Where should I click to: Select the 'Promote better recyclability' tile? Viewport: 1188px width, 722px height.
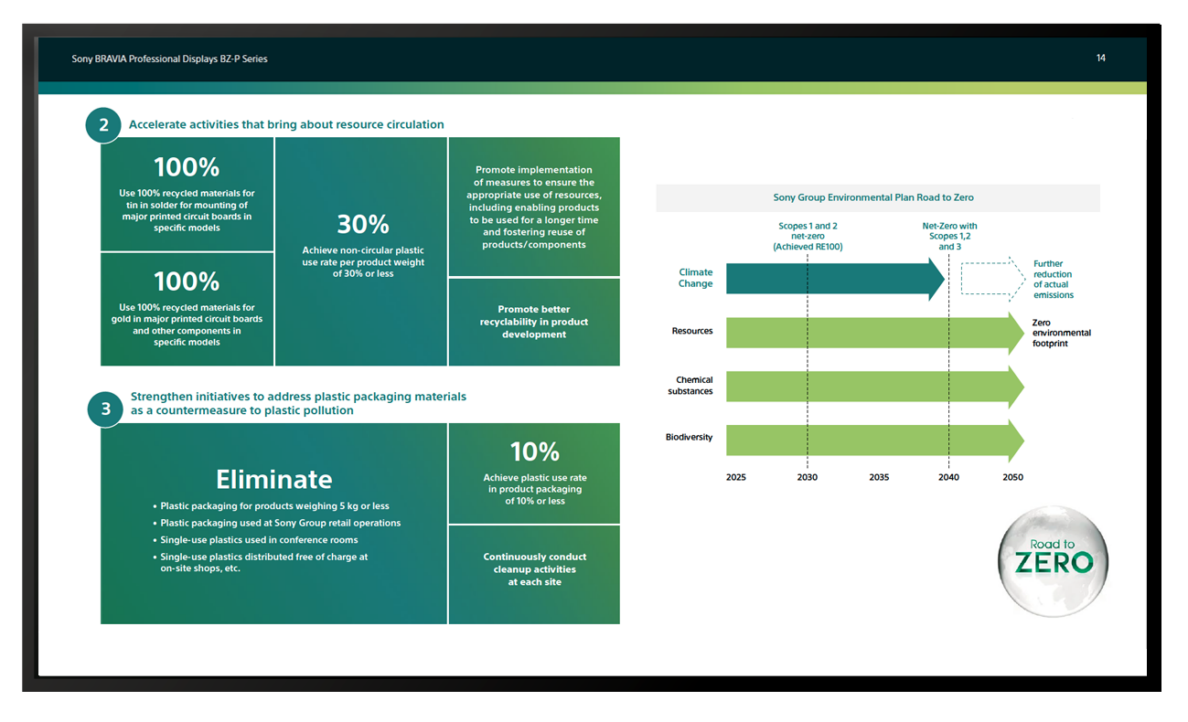[x=534, y=322]
